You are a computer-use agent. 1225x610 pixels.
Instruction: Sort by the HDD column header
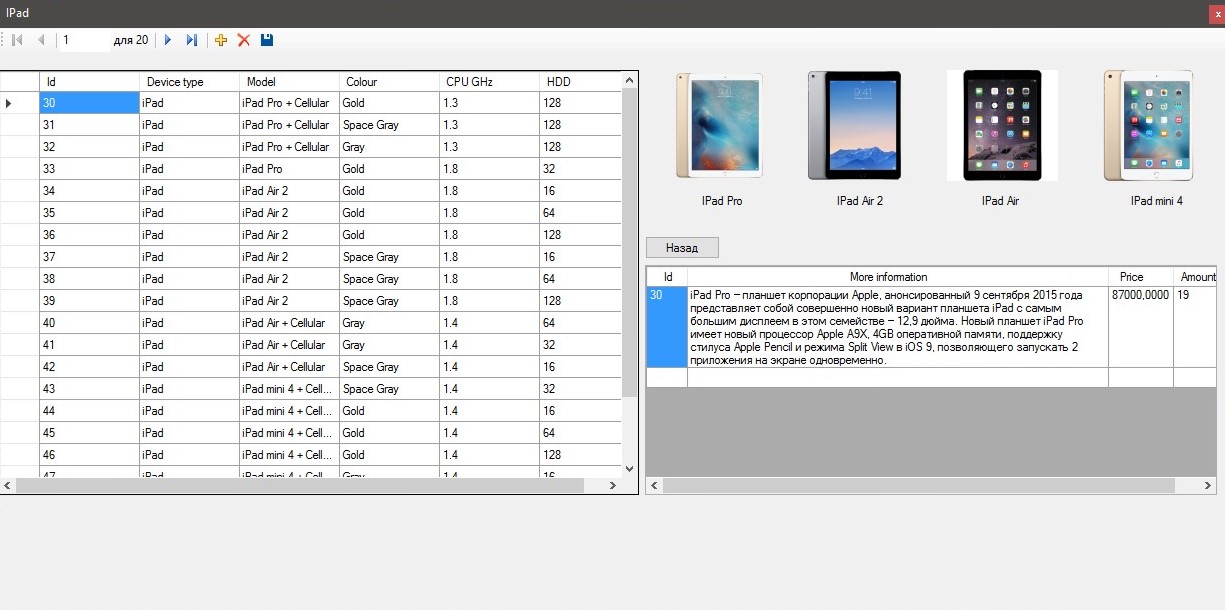[x=580, y=82]
